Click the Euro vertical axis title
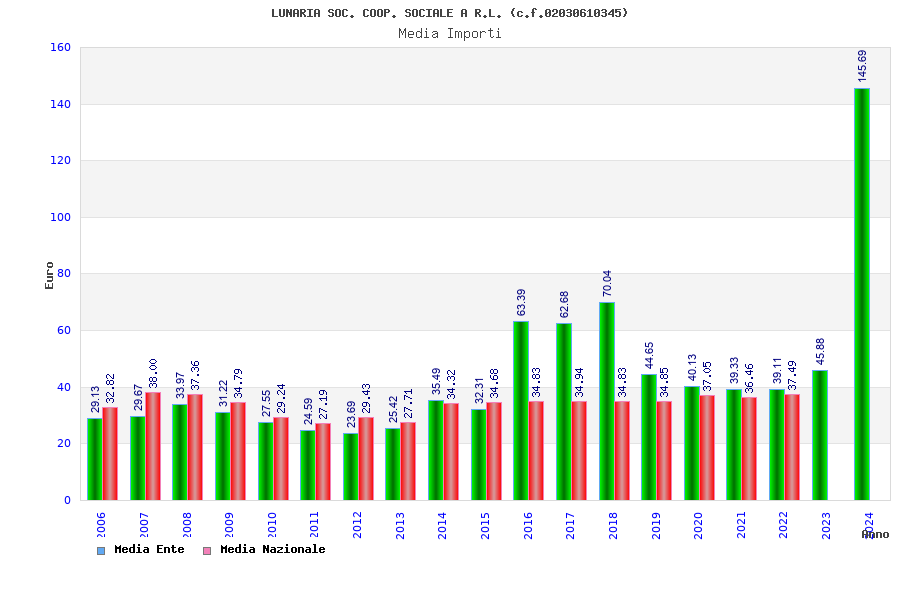Screen dimensions: 900x600 pyautogui.click(x=49, y=276)
